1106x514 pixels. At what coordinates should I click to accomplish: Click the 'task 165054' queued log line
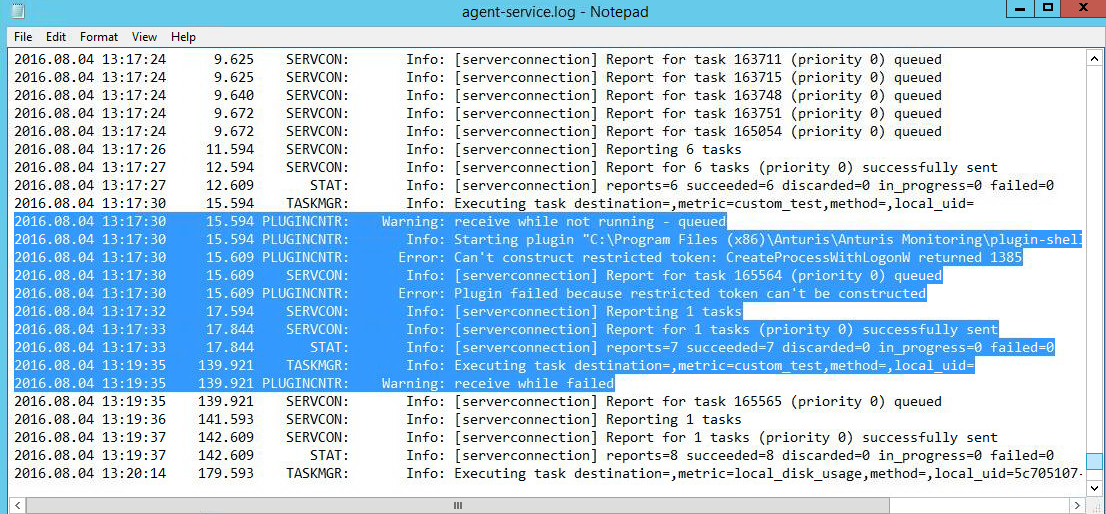click(x=478, y=131)
